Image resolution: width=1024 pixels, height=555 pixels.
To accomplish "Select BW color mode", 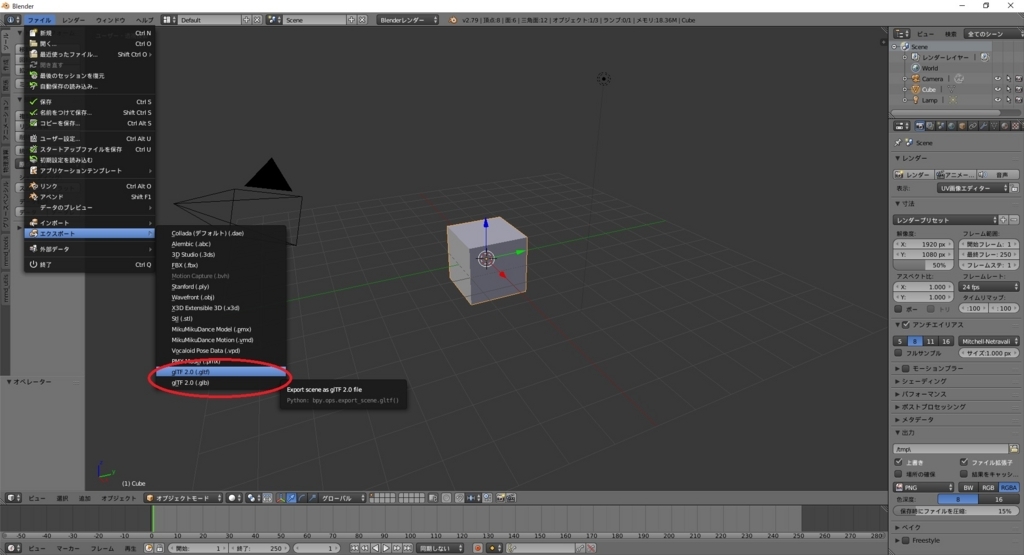I will point(968,488).
